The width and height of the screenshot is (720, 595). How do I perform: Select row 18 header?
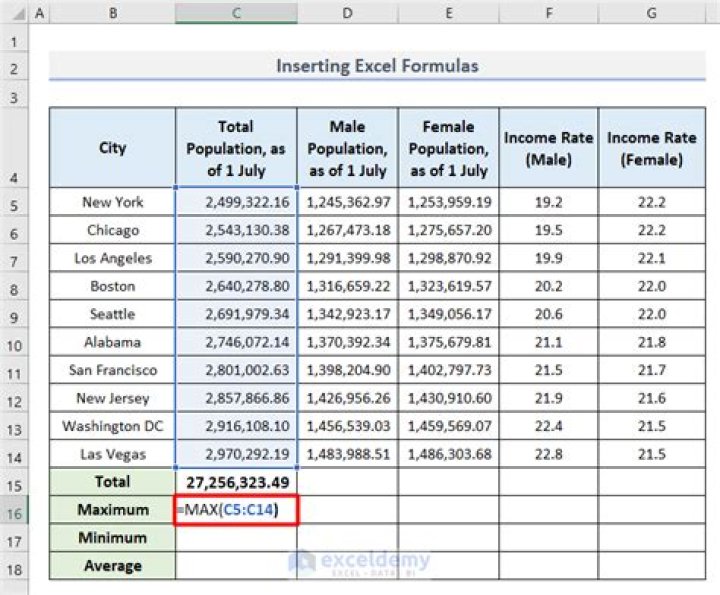tap(14, 567)
